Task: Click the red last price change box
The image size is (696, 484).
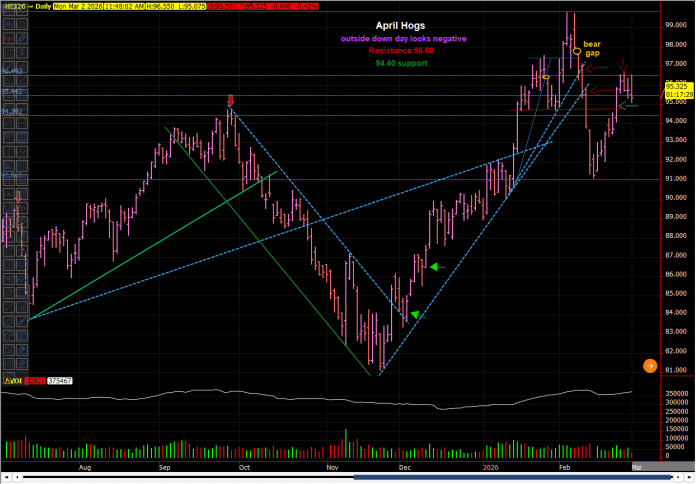Action: pos(301,6)
